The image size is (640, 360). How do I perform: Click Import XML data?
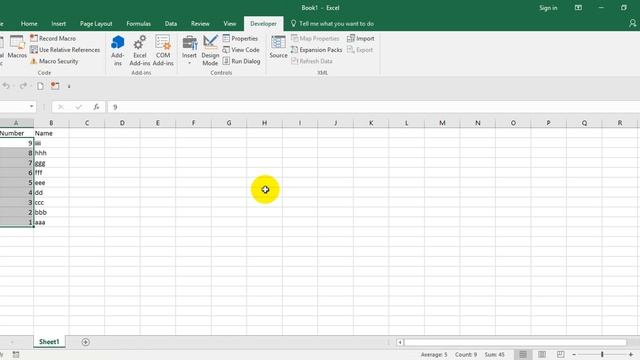pyautogui.click(x=360, y=38)
